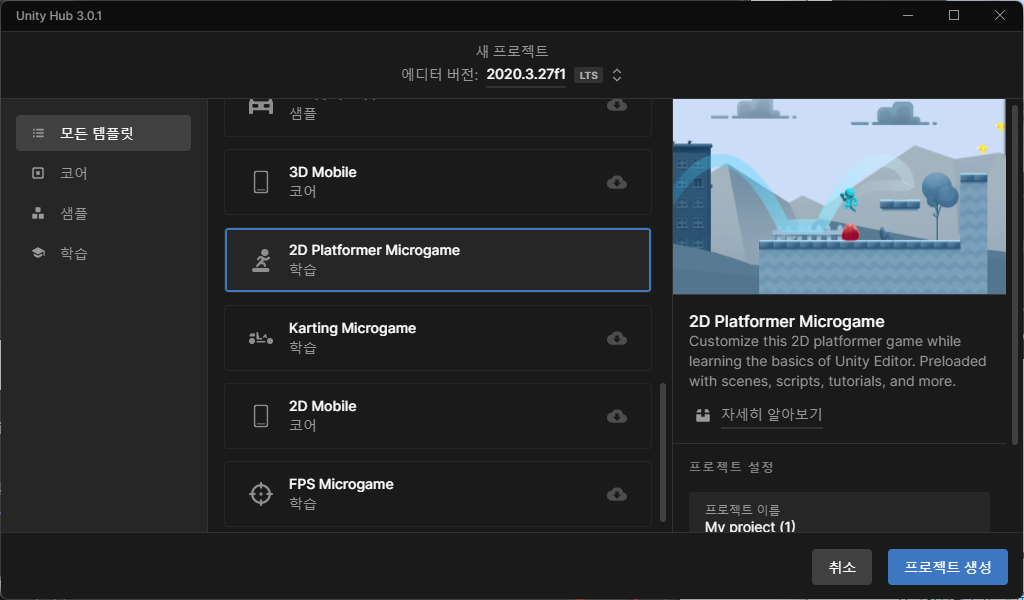Choose the 2D Platformer Microgame template
This screenshot has height=600, width=1024.
click(x=438, y=260)
